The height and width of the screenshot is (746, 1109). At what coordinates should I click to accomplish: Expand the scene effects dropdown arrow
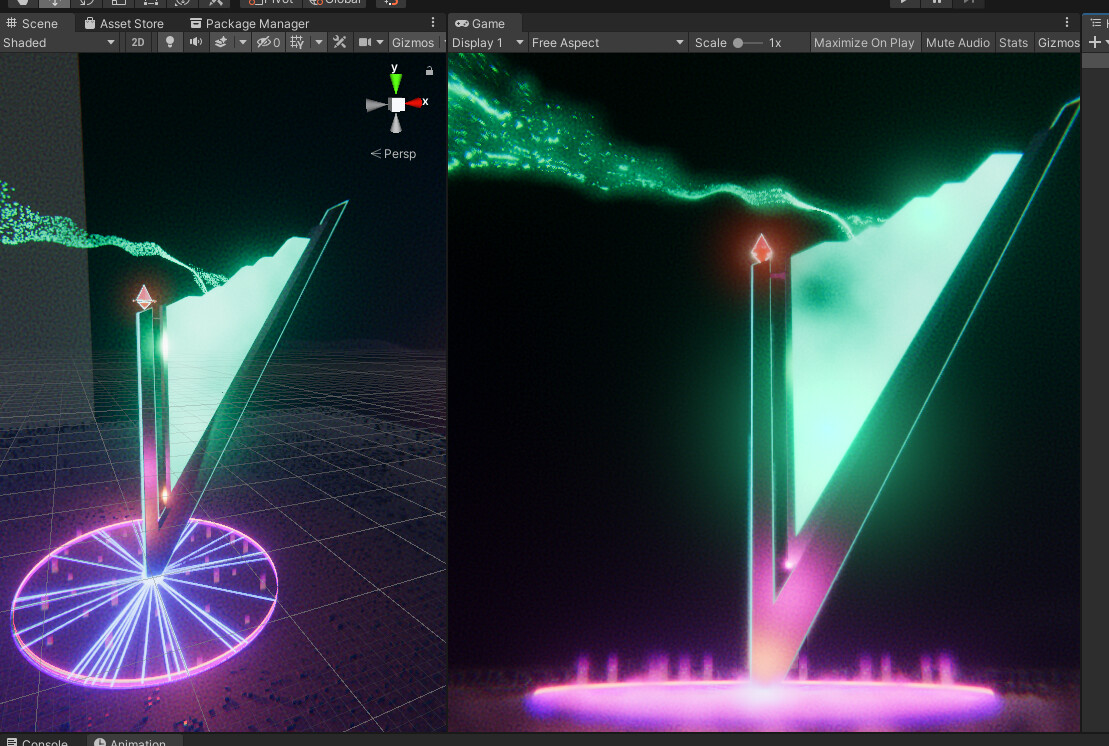[x=243, y=42]
